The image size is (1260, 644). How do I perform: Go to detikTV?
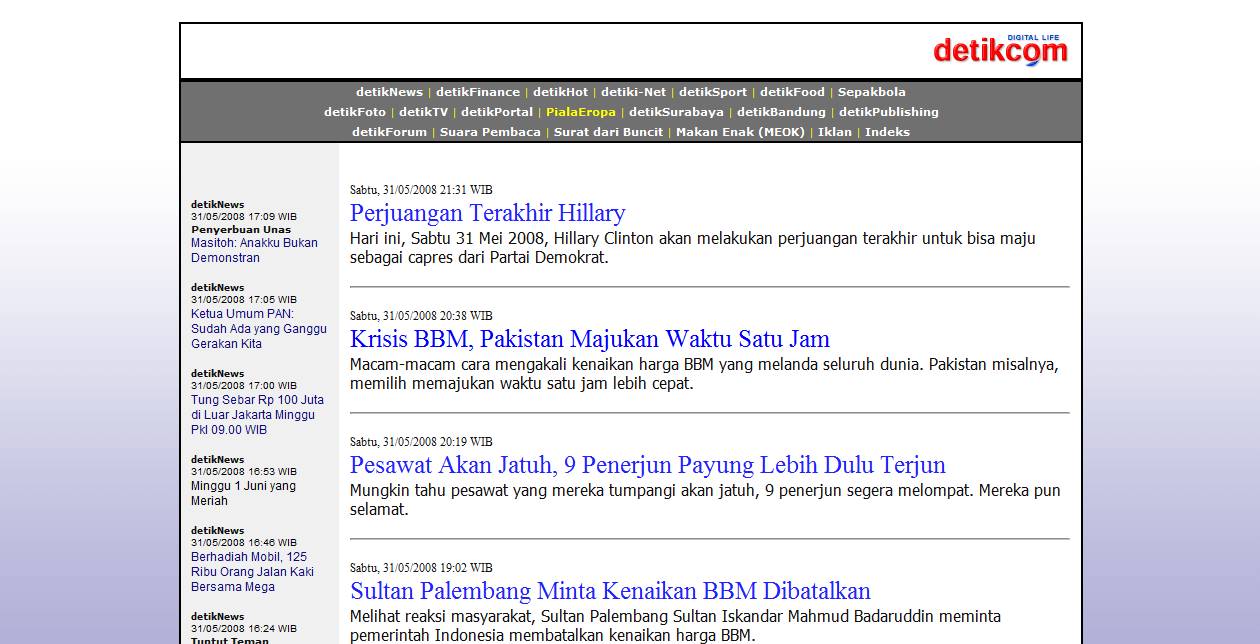[423, 112]
